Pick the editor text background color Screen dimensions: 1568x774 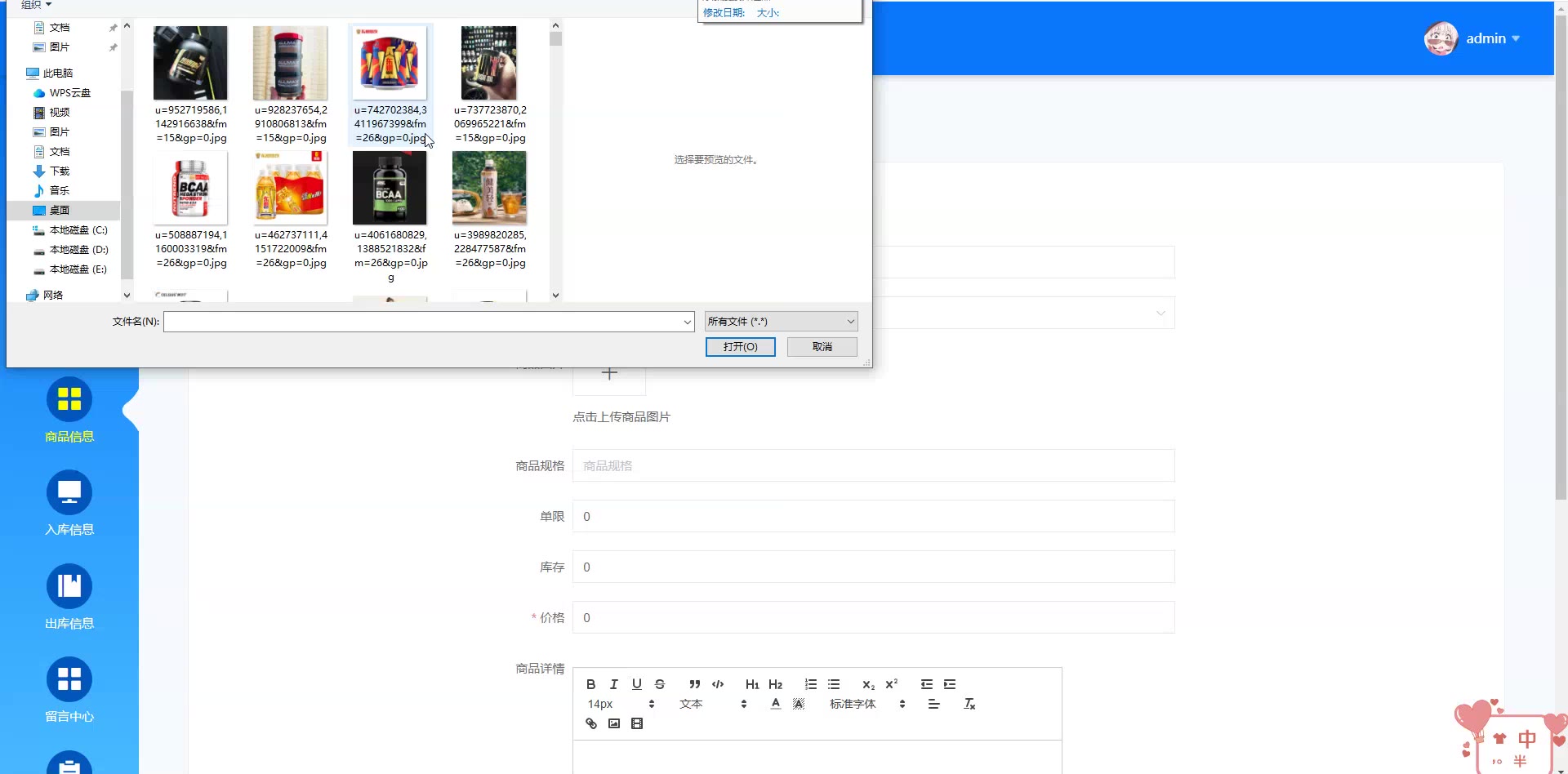point(798,704)
